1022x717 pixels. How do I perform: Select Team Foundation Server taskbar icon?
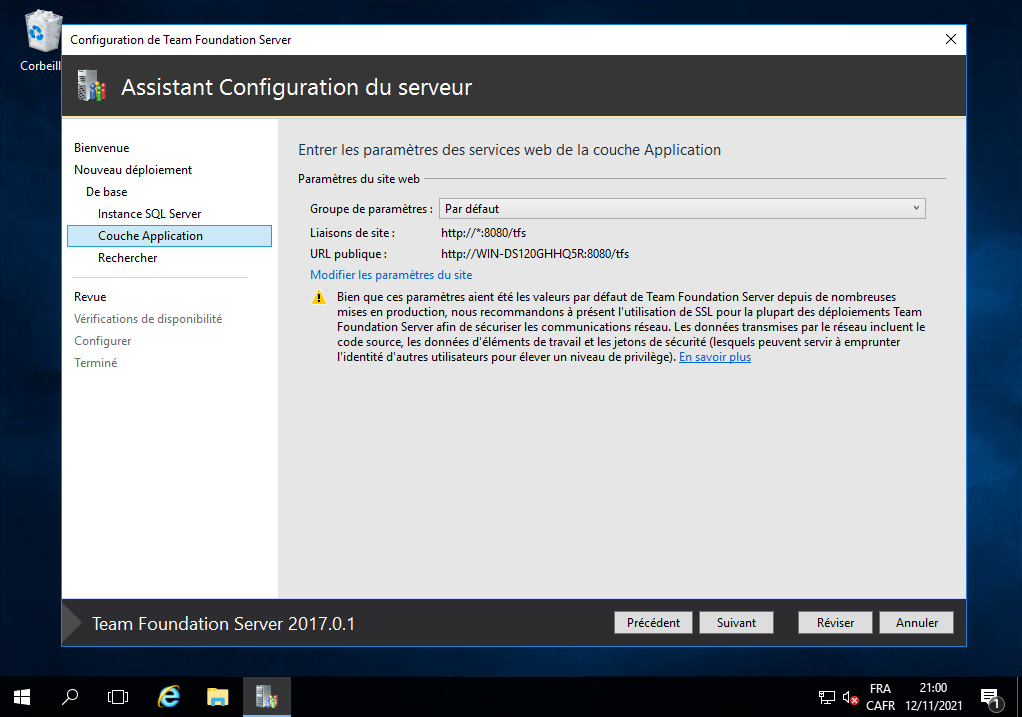click(266, 696)
